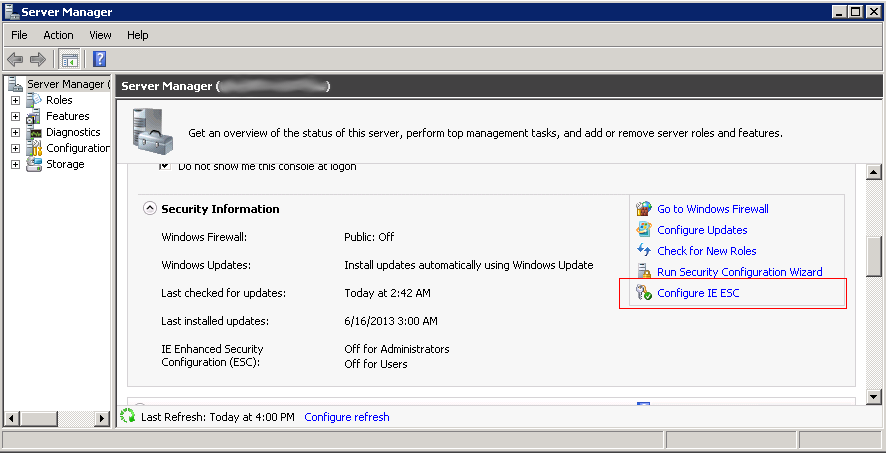Screen dimensions: 886x453
Task: Expand the Roles tree node
Action: coord(15,101)
